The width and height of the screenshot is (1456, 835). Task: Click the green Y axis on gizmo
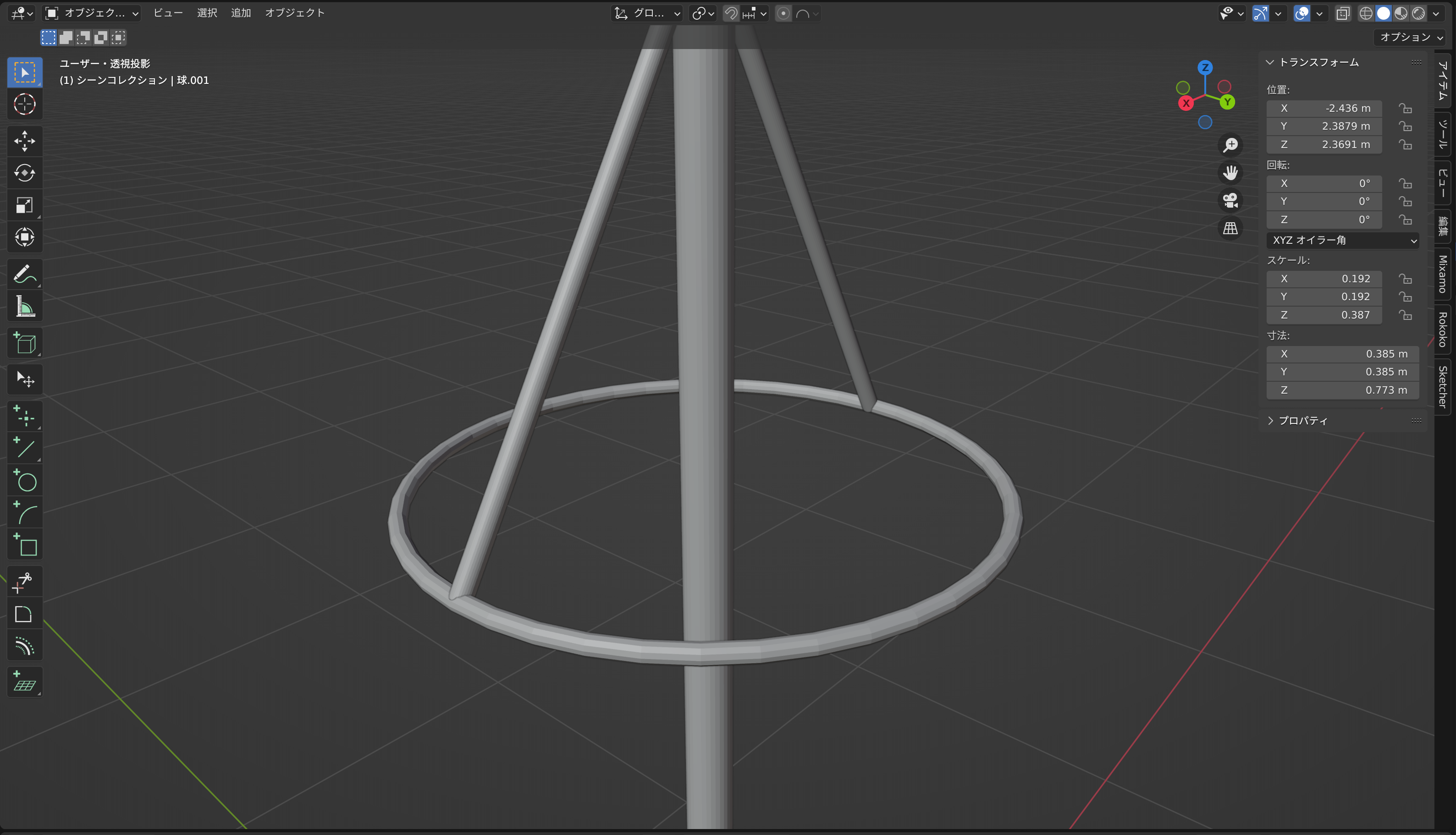coord(1227,102)
